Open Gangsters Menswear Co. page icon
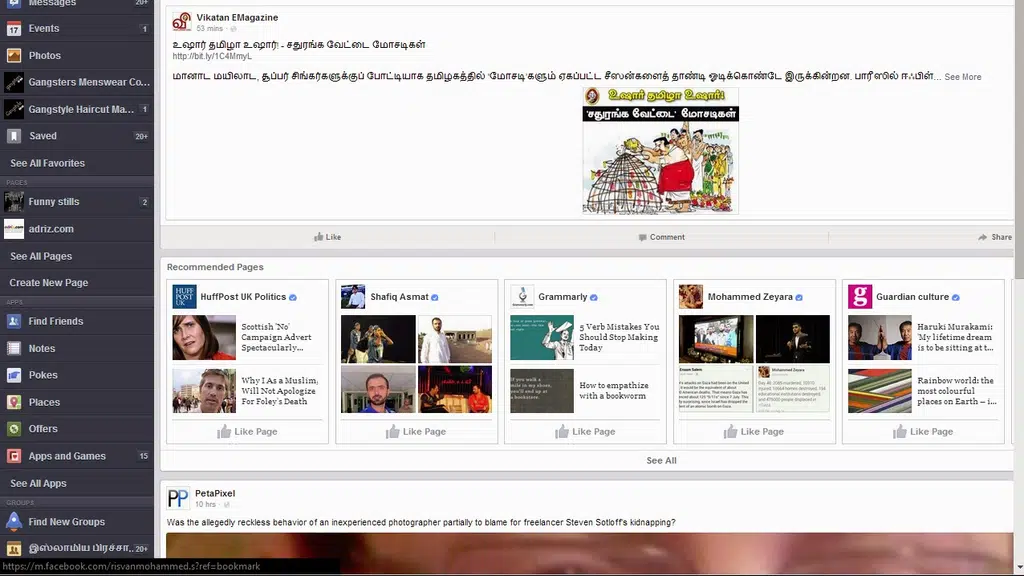 [x=14, y=82]
